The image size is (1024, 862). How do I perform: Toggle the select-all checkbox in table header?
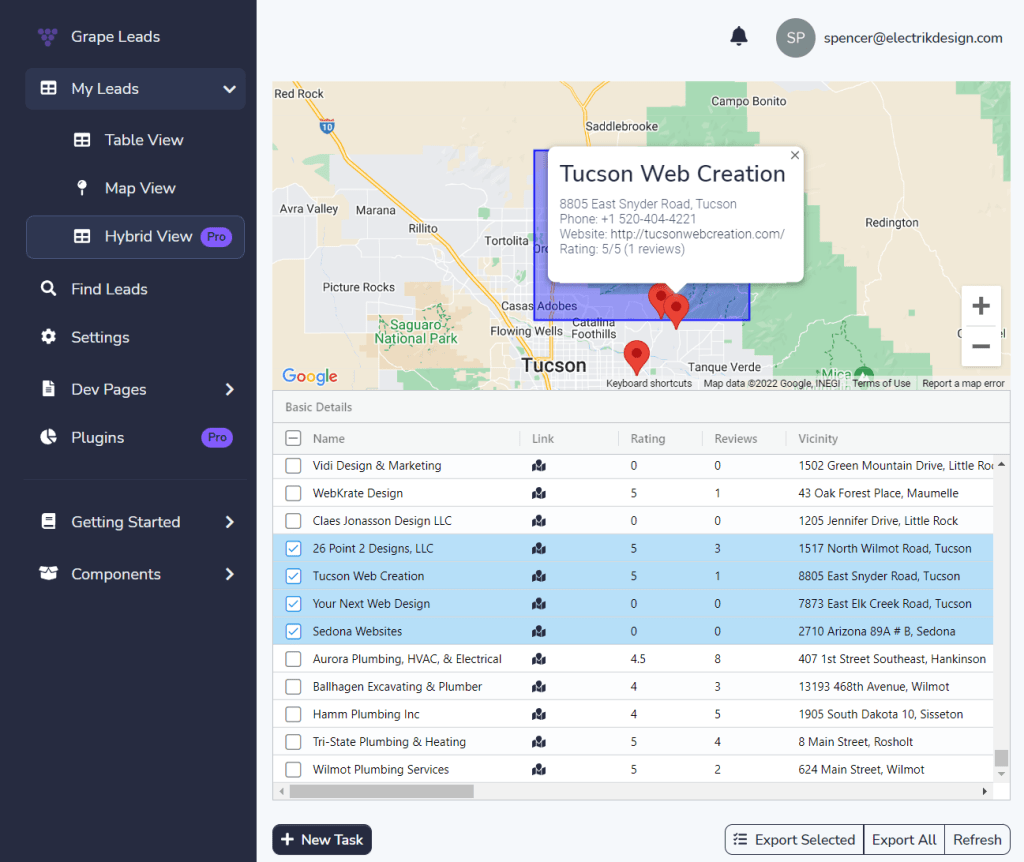coord(293,438)
